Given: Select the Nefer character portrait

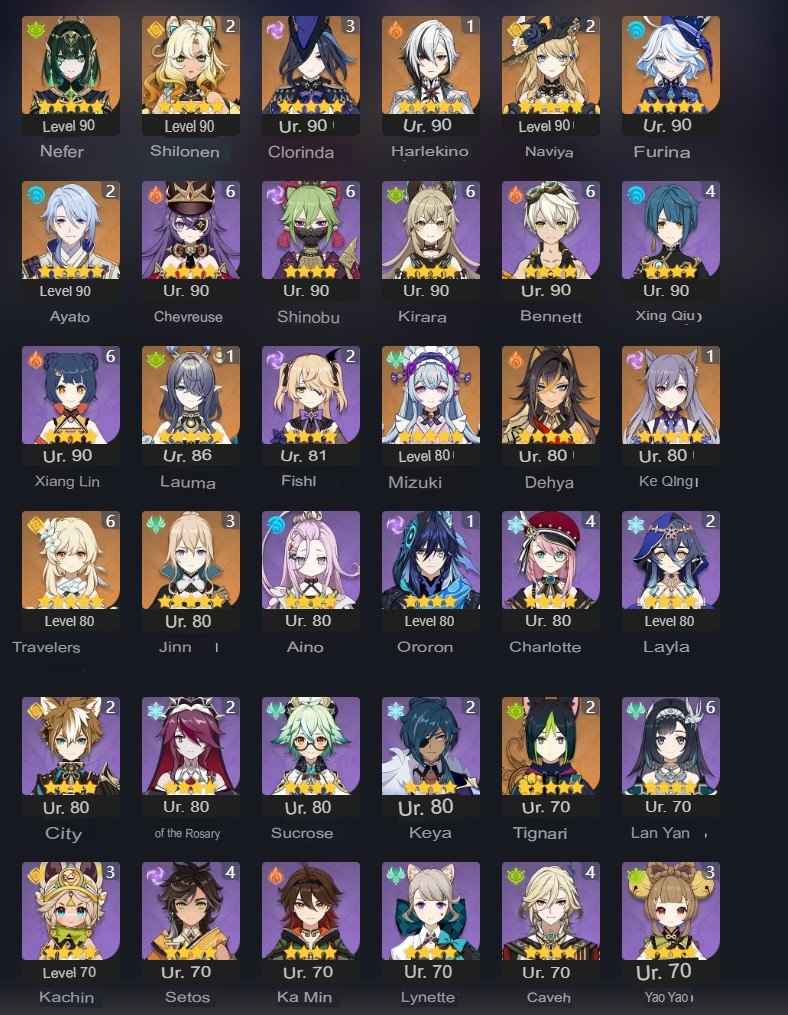Looking at the screenshot, I should 71,65.
